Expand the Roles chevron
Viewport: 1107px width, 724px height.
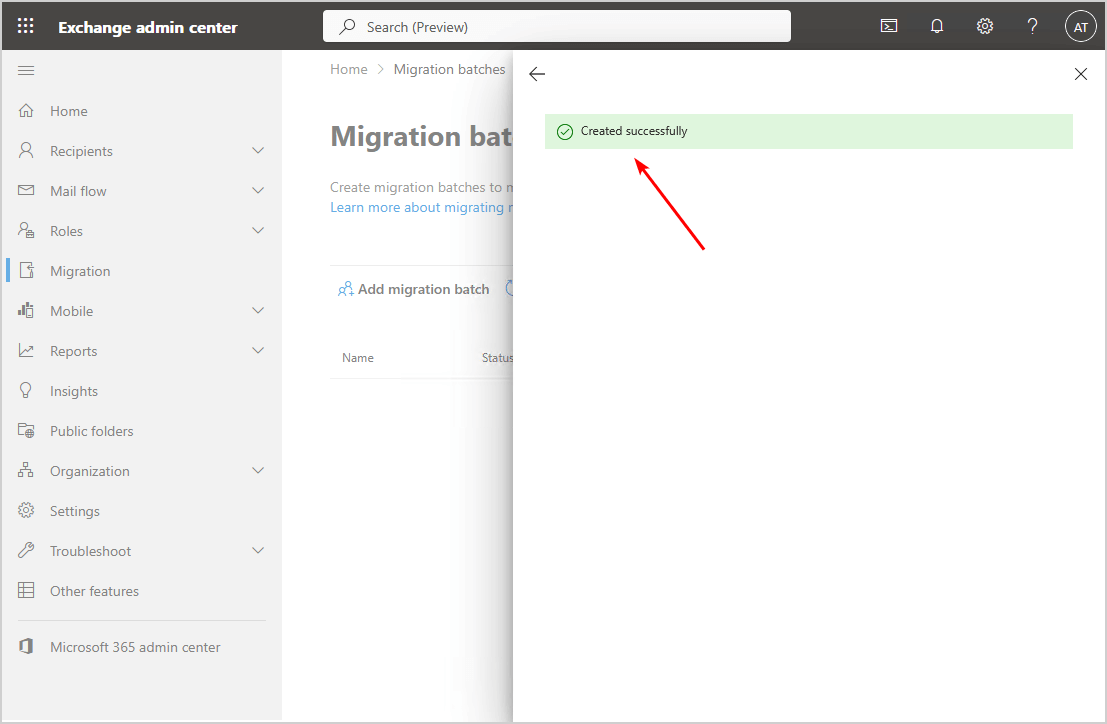pos(258,231)
